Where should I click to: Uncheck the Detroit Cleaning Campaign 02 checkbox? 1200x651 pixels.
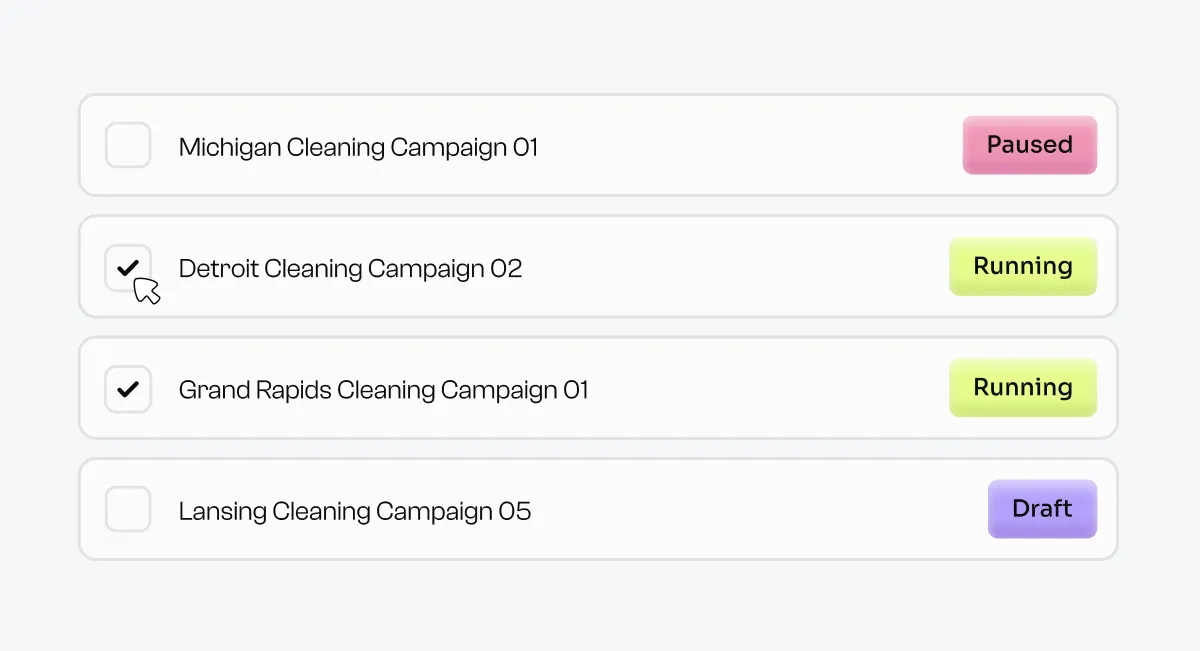pos(128,267)
